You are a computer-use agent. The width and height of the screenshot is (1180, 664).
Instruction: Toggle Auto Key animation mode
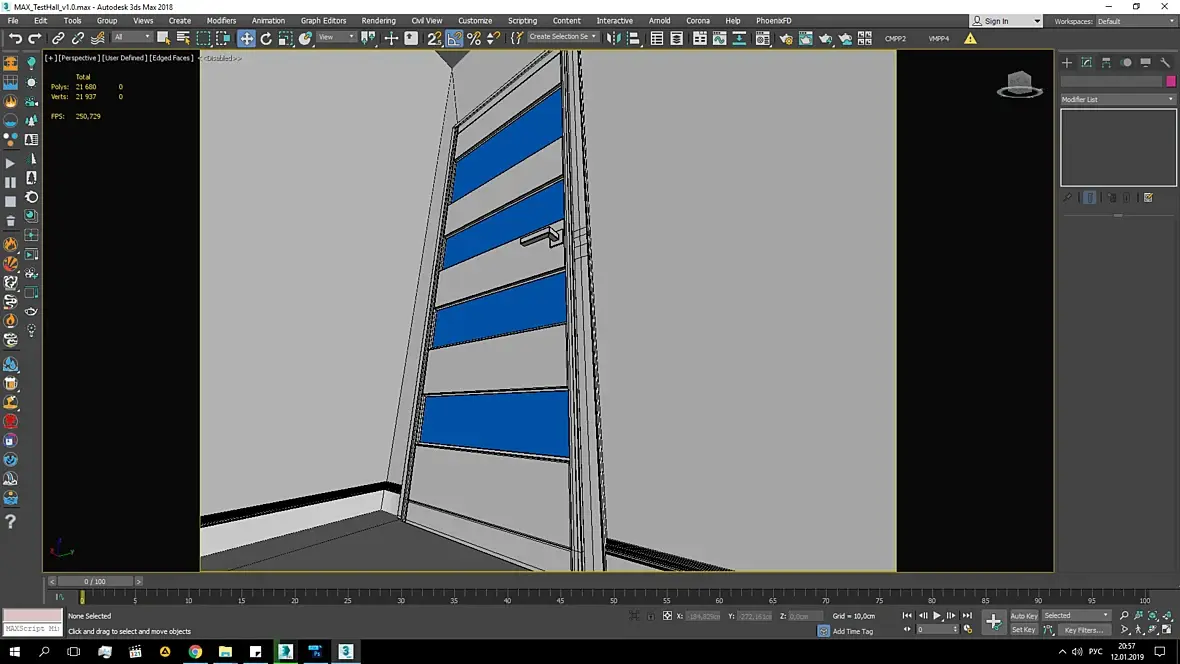[1023, 616]
